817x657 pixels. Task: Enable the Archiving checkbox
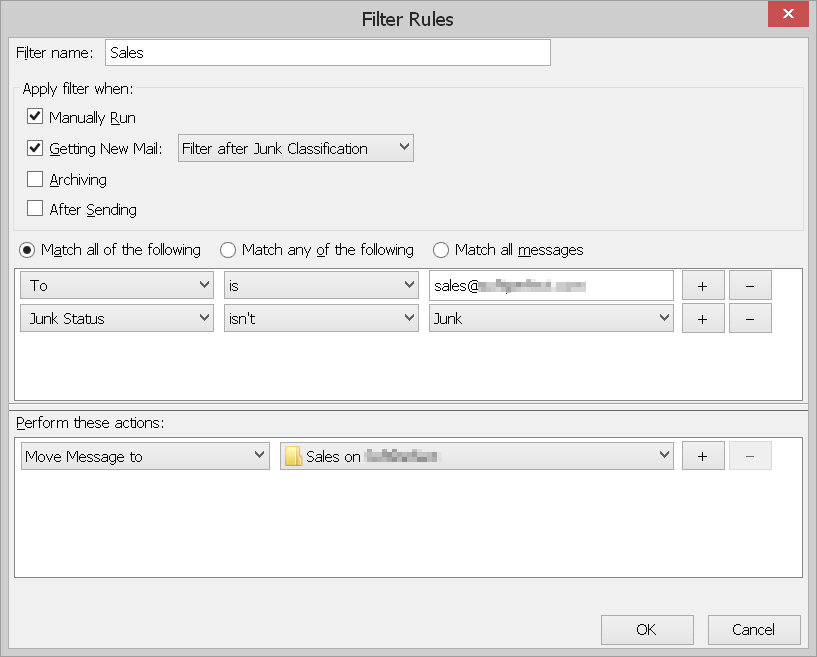(35, 179)
